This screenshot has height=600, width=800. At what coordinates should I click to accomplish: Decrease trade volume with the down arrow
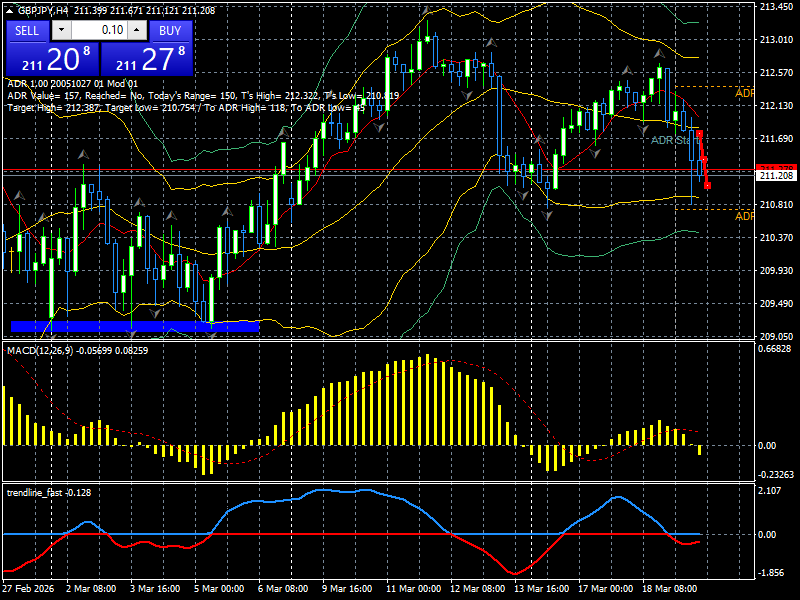coord(61,30)
